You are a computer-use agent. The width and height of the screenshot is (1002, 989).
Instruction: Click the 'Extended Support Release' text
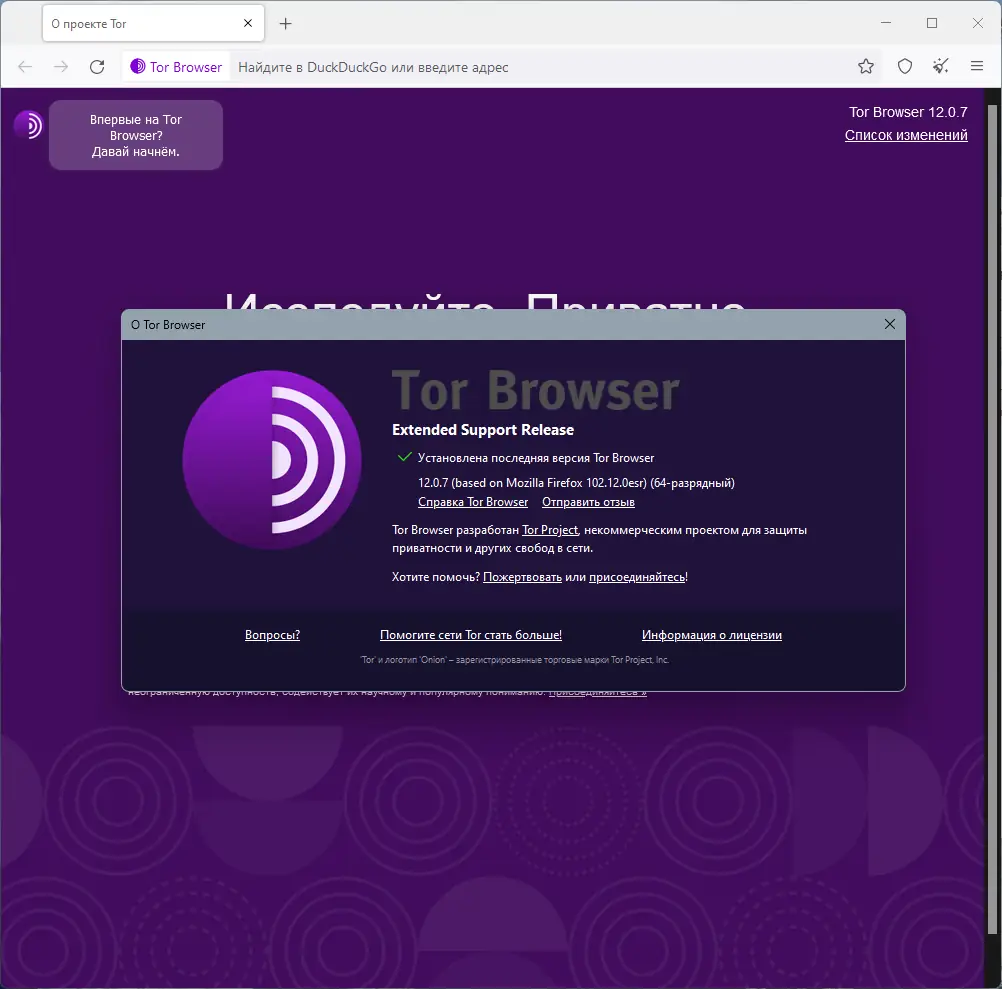point(483,430)
